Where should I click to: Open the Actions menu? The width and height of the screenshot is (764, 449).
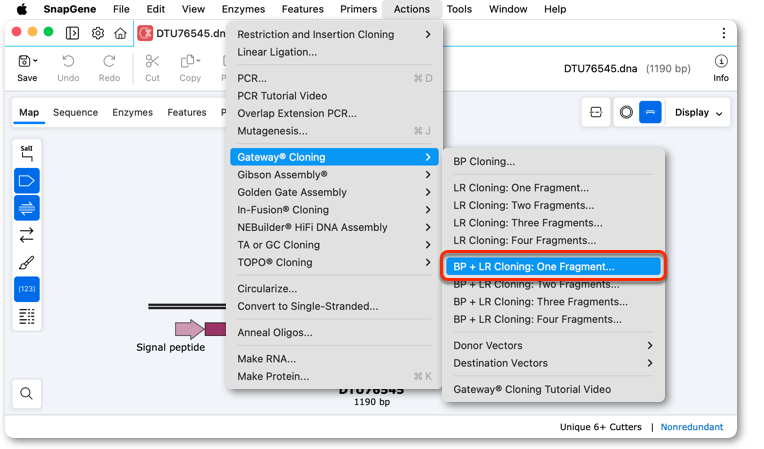pyautogui.click(x=412, y=9)
